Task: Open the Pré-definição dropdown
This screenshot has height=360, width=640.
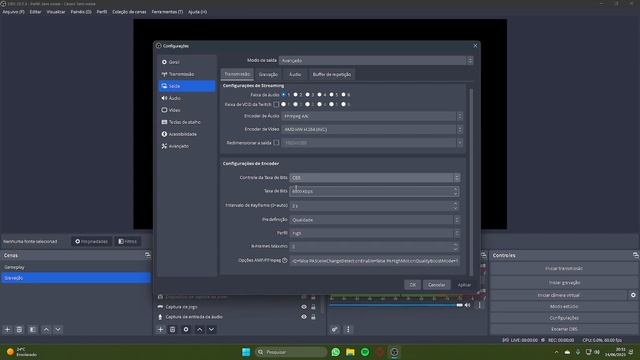Action: [x=375, y=220]
